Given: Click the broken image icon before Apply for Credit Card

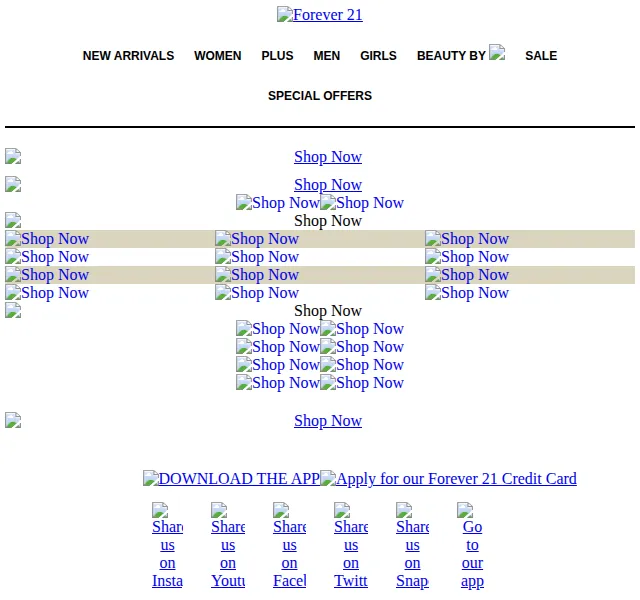Looking at the screenshot, I should point(328,478).
